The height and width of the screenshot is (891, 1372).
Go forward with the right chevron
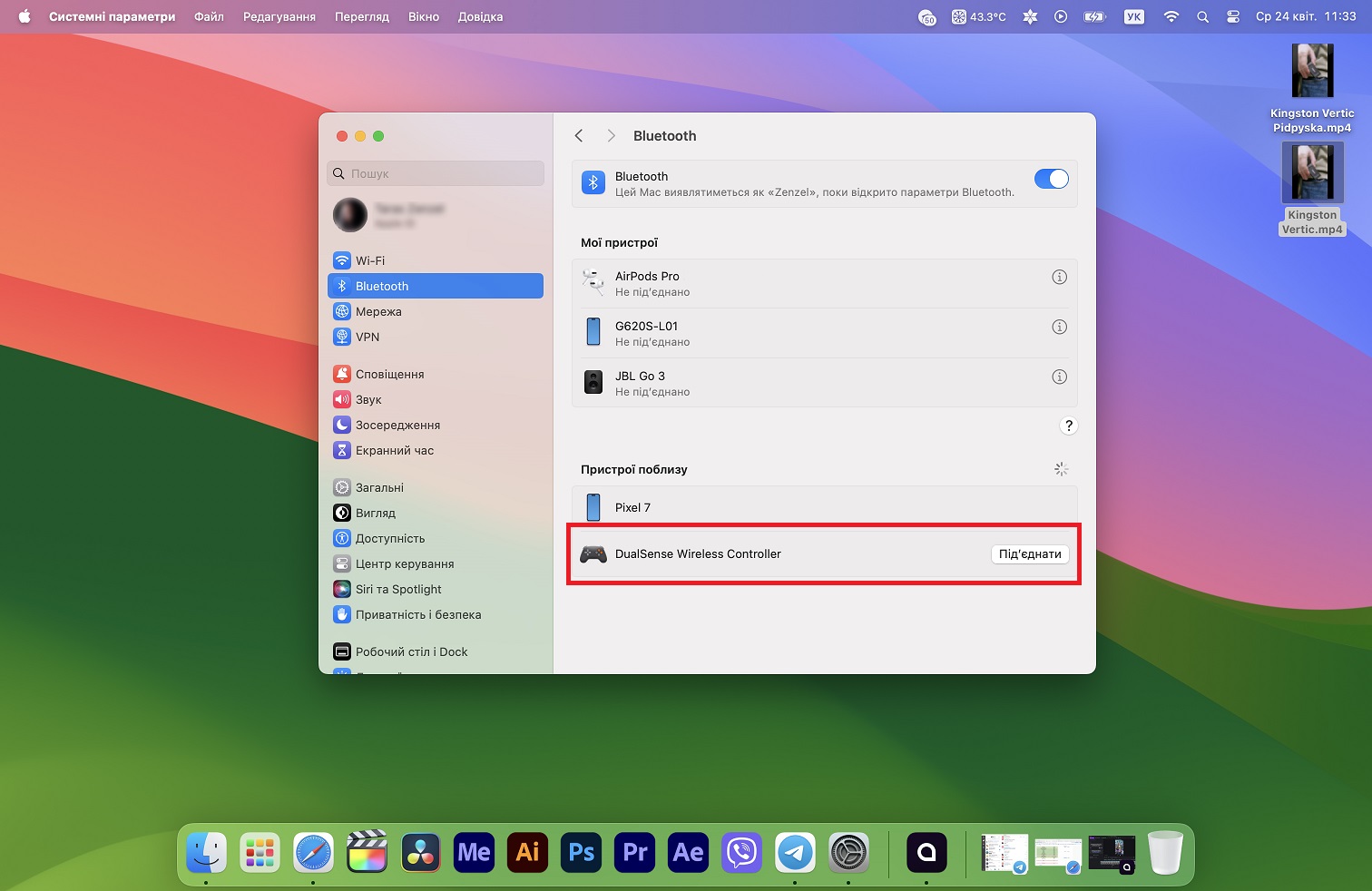tap(611, 135)
